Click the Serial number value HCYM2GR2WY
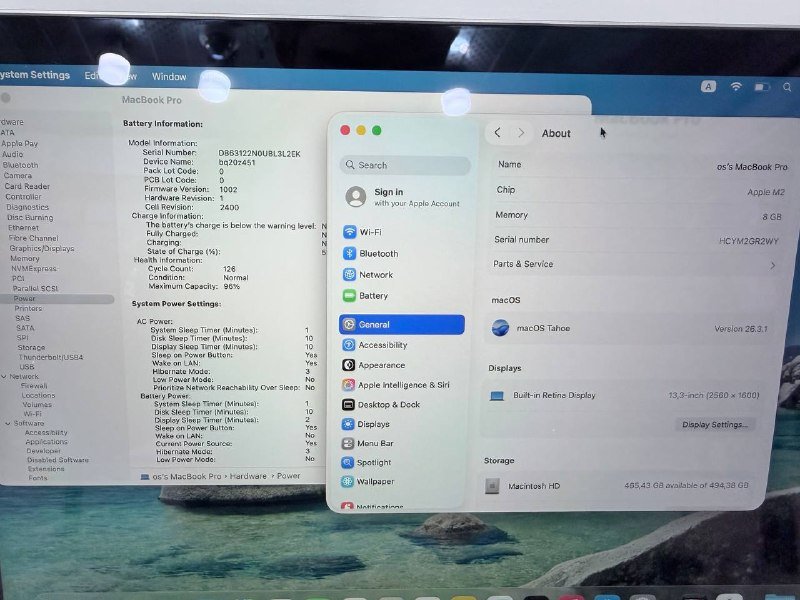800x600 pixels. pos(748,241)
